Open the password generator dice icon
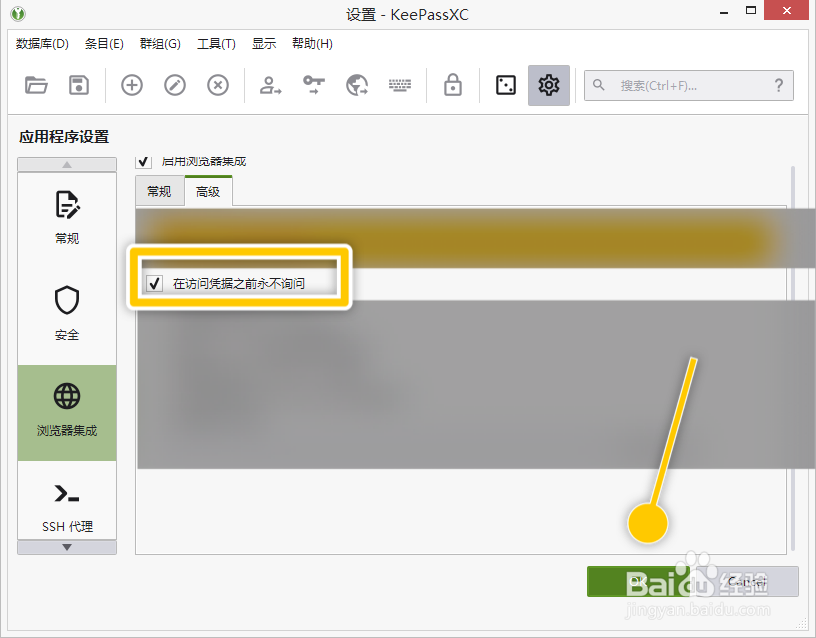Image resolution: width=816 pixels, height=638 pixels. coord(505,85)
